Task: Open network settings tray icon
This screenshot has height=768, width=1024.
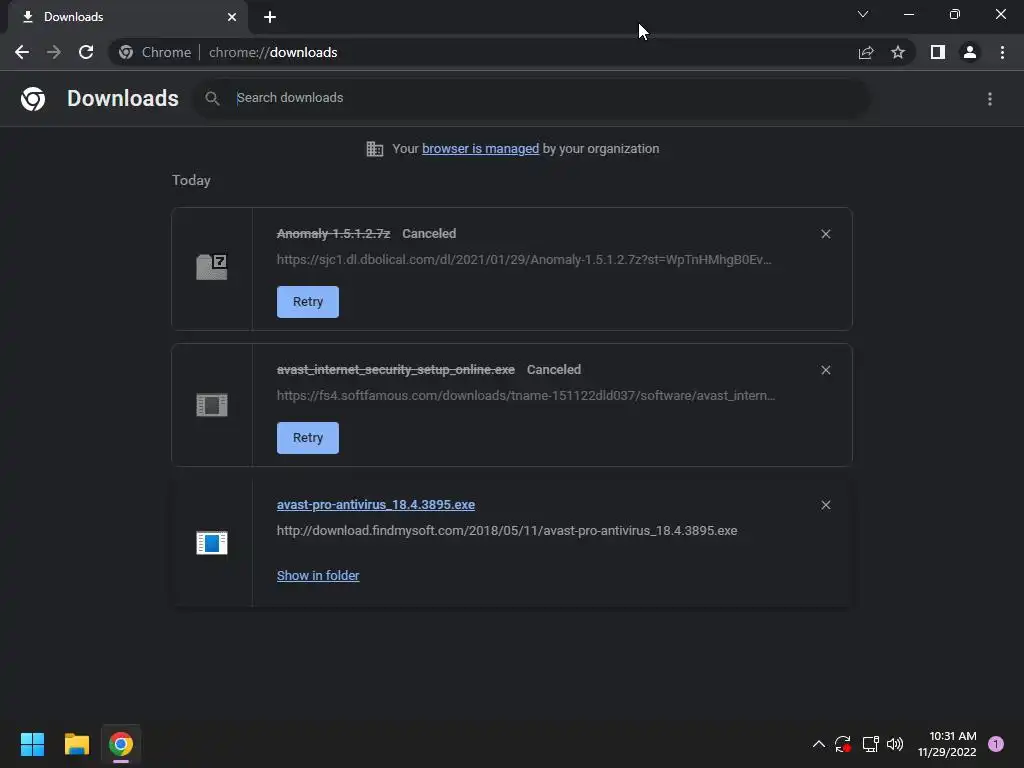Action: (x=870, y=744)
